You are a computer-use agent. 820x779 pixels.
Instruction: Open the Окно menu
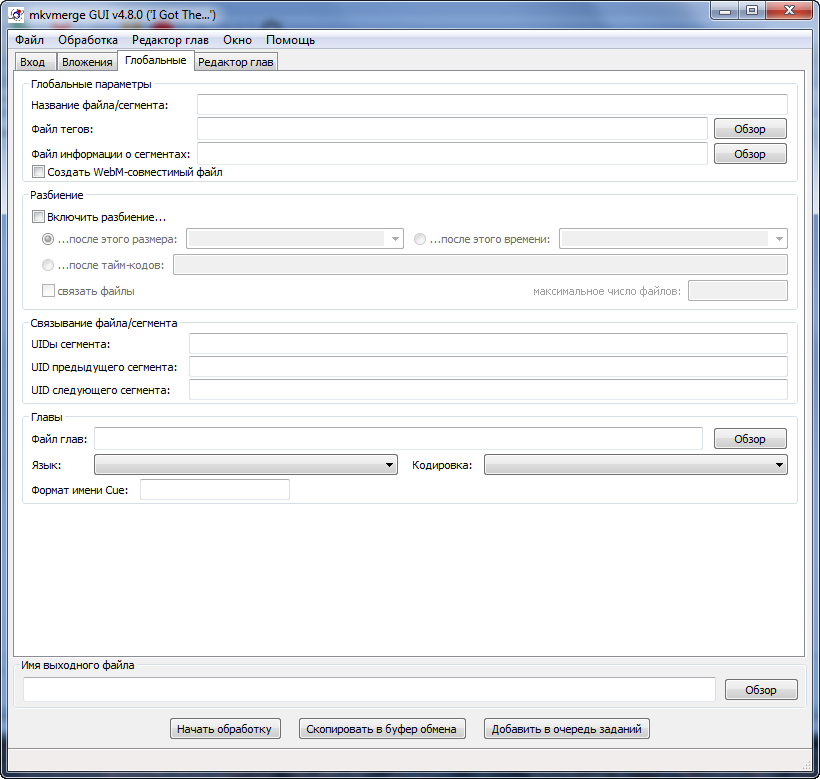click(237, 40)
